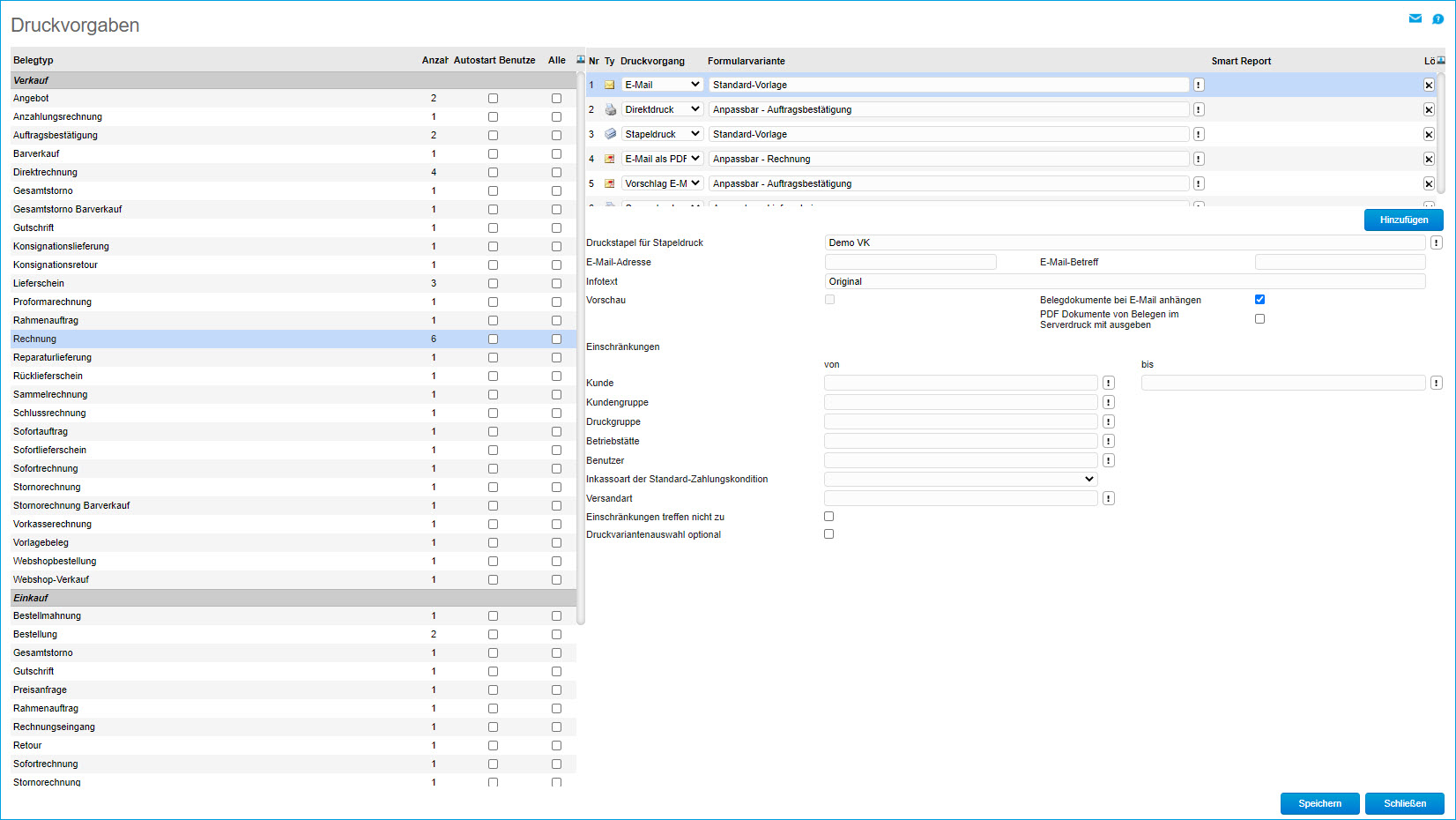Enable Einschränkungen treffen nicht zu
1456x820 pixels.
click(x=828, y=517)
